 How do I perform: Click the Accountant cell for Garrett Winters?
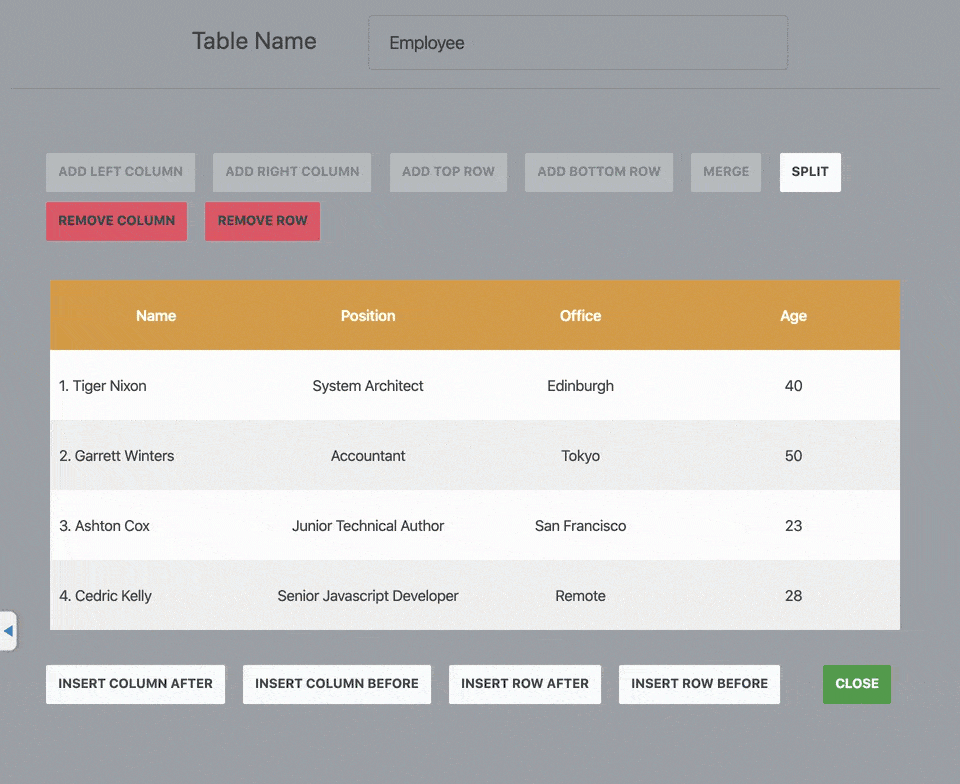pyautogui.click(x=368, y=455)
